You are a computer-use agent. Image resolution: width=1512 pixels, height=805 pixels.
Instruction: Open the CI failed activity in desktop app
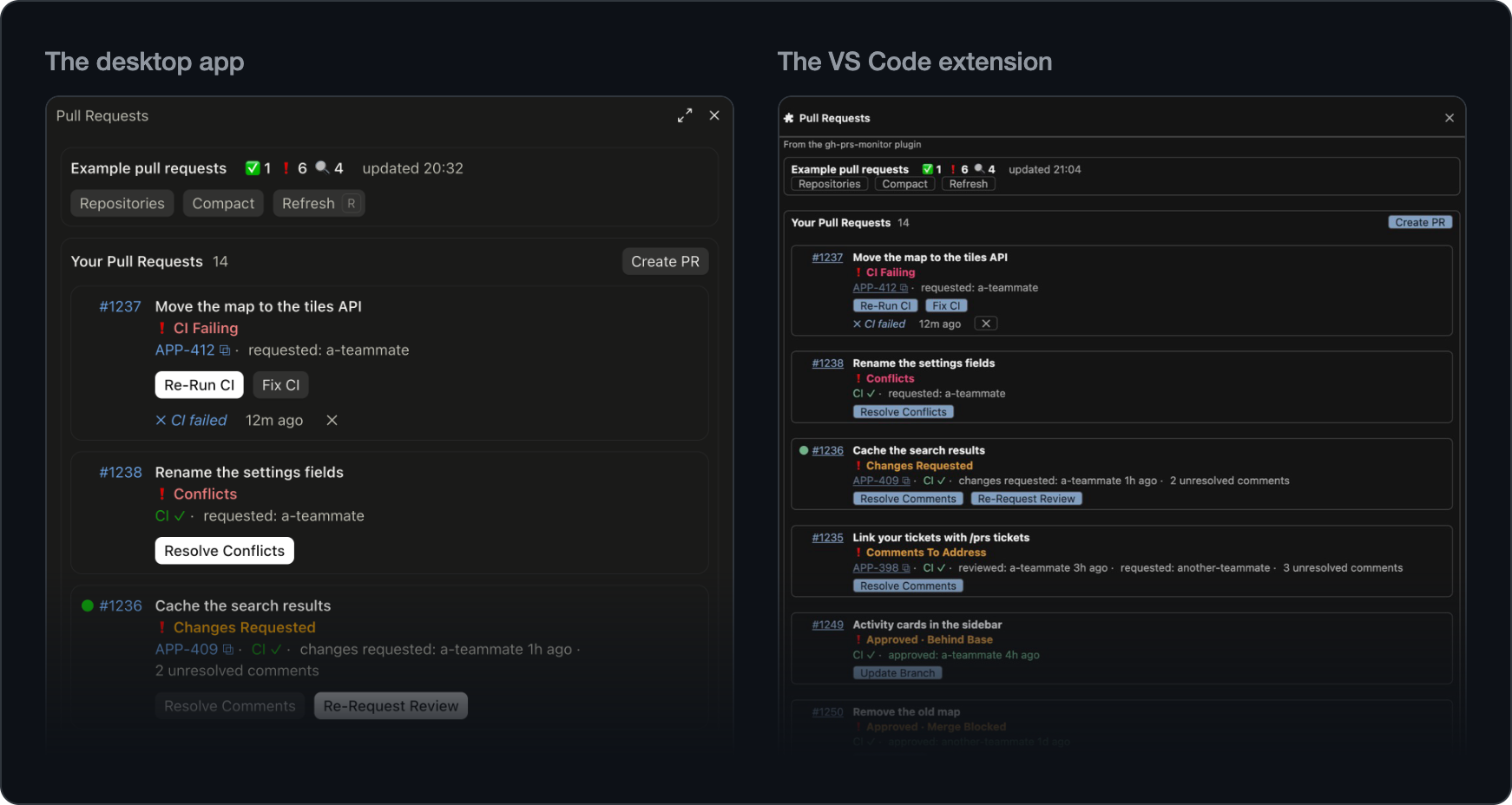pos(191,420)
